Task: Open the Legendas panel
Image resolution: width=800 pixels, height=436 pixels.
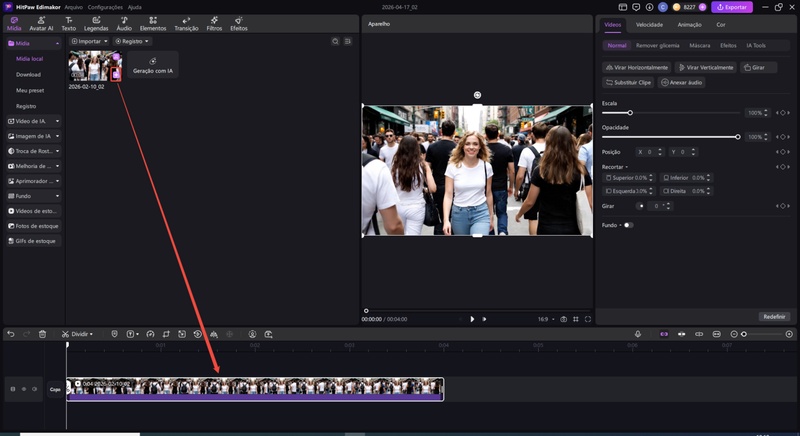Action: (x=96, y=24)
